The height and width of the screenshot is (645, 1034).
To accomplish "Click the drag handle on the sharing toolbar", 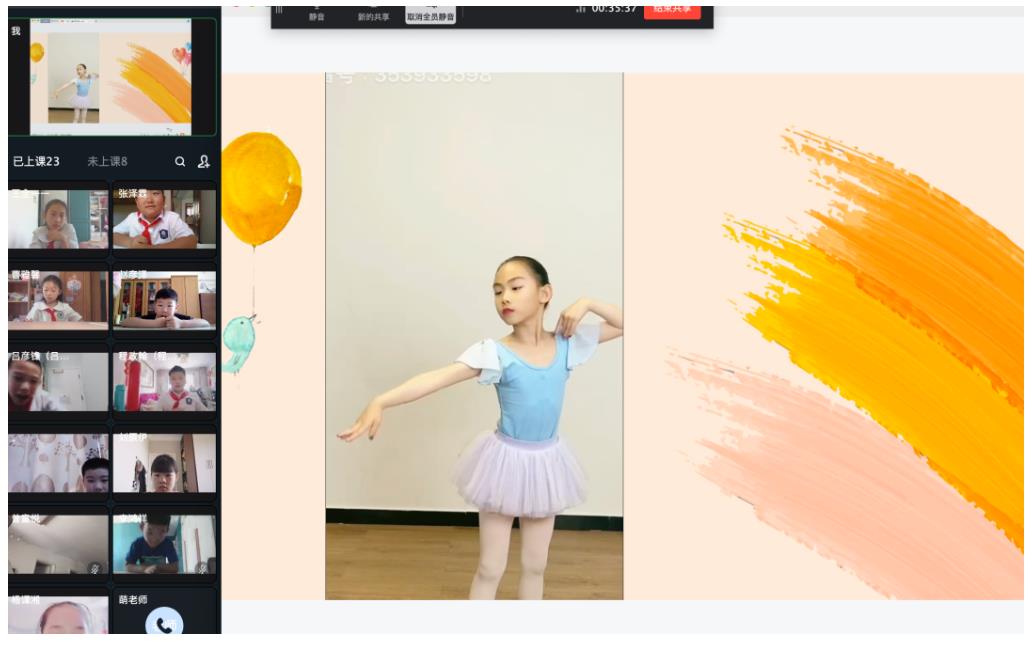I will pos(279,9).
